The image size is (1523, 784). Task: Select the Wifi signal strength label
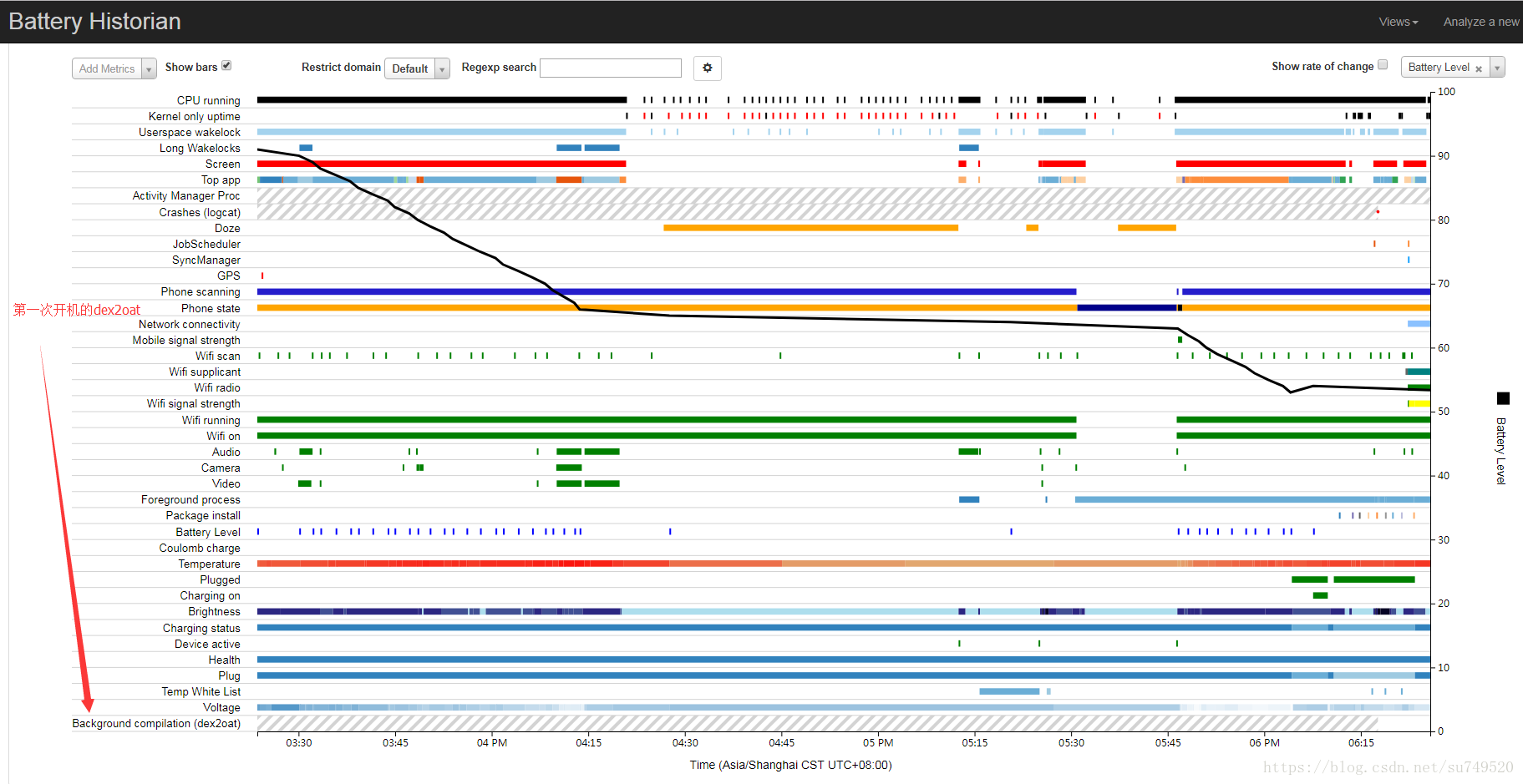[x=194, y=403]
